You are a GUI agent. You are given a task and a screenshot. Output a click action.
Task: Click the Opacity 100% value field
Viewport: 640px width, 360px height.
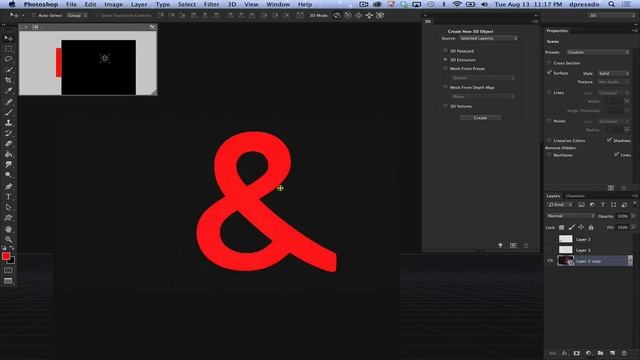coord(622,216)
